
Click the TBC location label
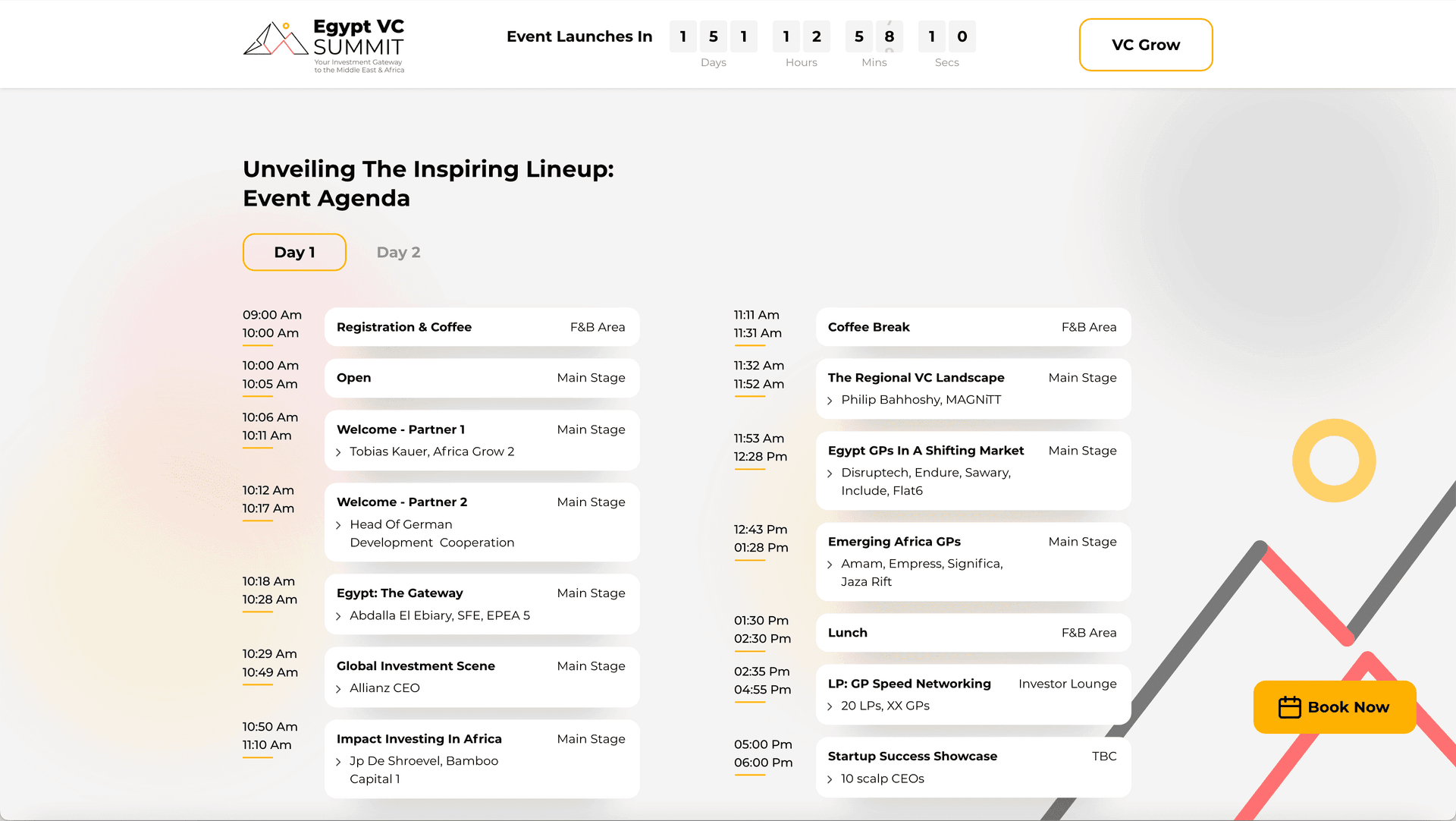pyautogui.click(x=1104, y=757)
